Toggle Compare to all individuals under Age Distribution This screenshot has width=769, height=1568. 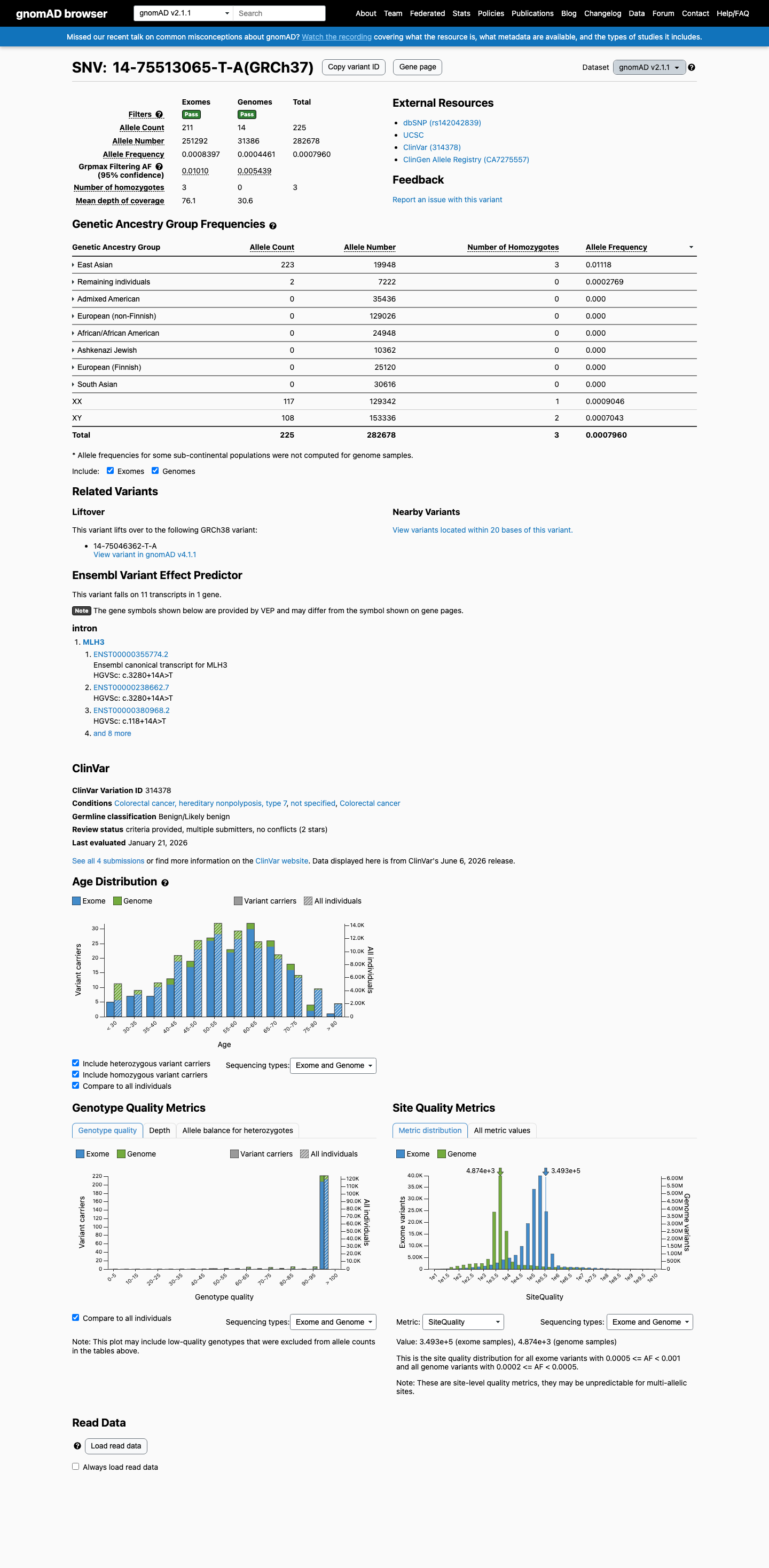(x=75, y=1084)
